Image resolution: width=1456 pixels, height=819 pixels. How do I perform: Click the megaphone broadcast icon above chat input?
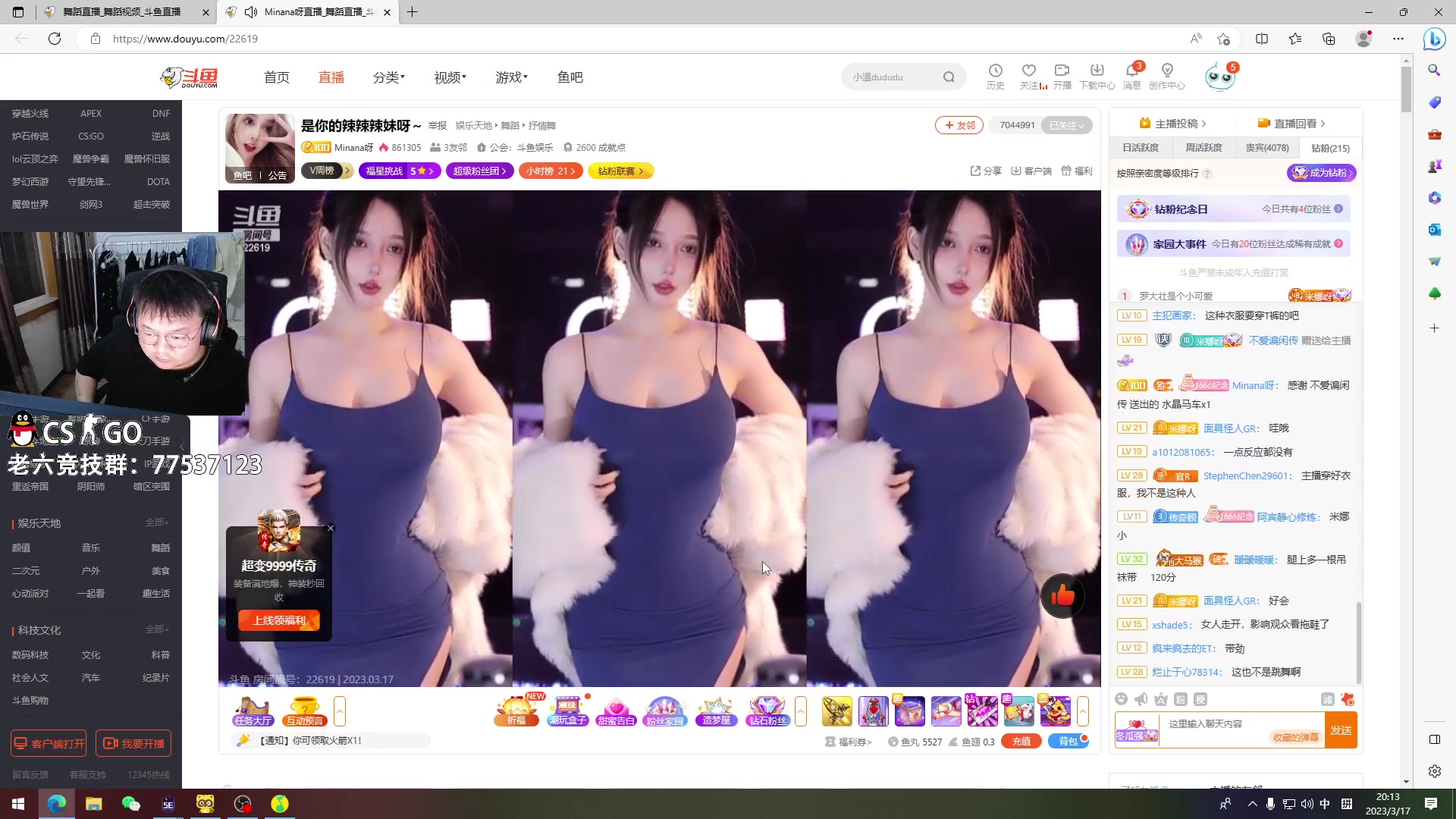(1141, 699)
